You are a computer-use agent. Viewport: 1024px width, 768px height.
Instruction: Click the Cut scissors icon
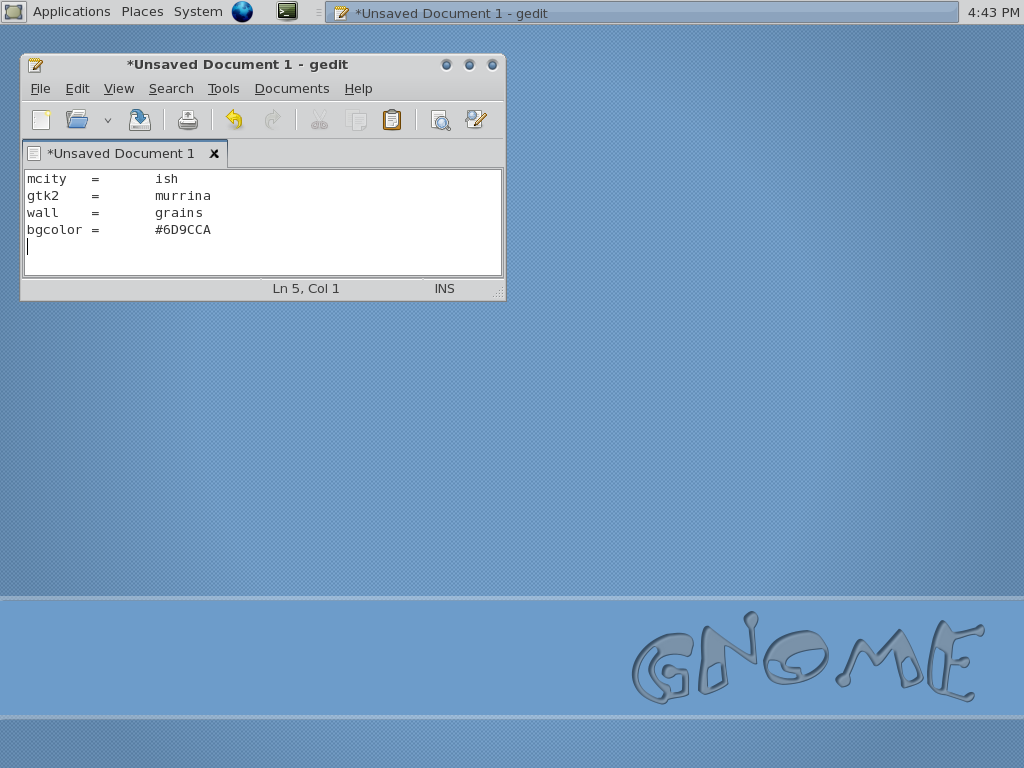point(319,120)
